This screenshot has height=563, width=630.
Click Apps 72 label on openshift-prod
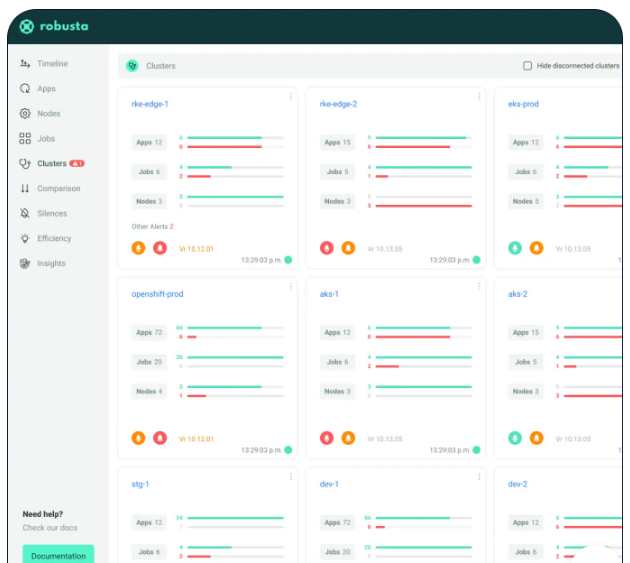click(149, 332)
